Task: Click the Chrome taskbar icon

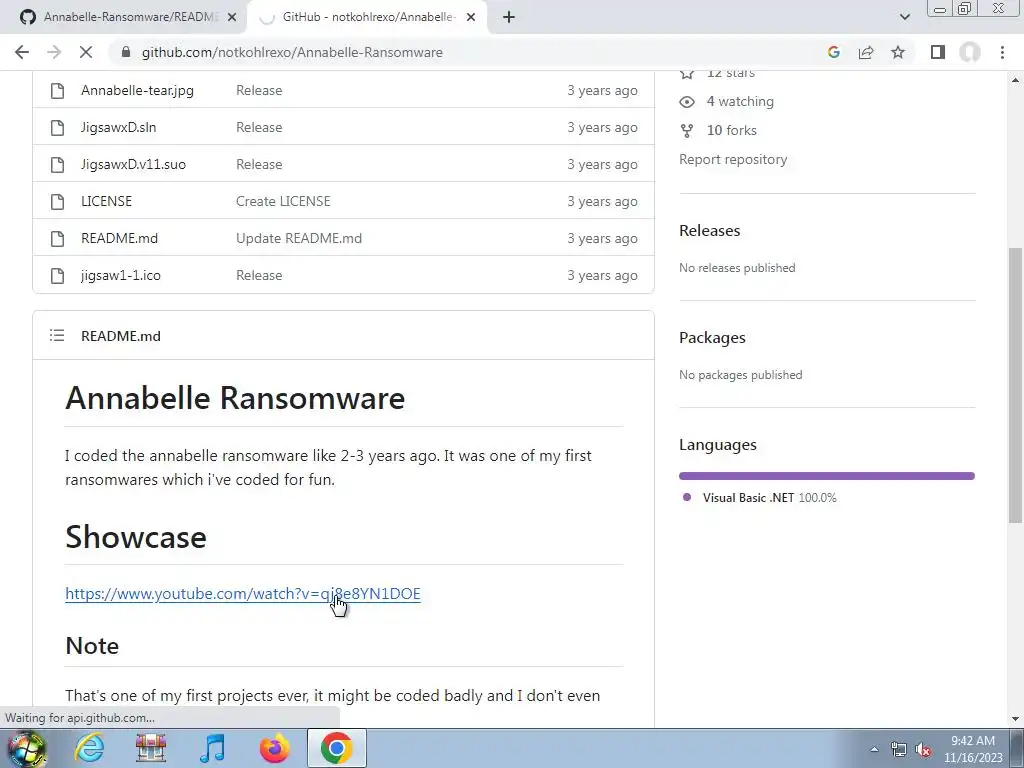Action: [336, 748]
